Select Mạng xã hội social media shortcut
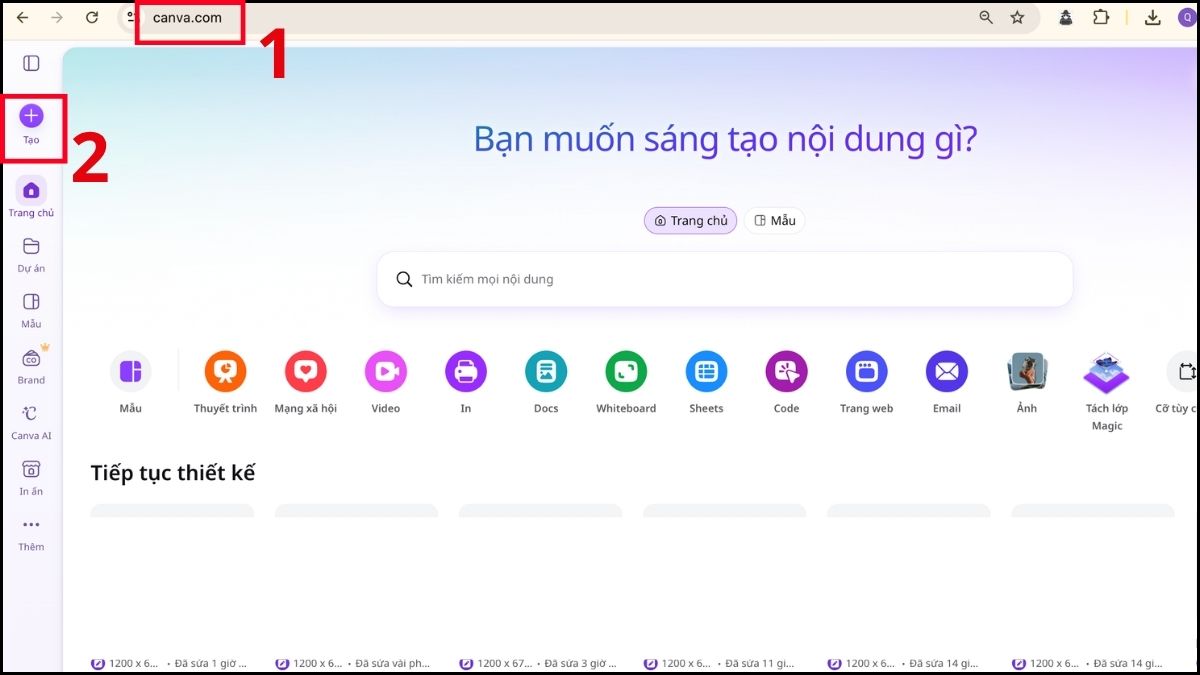1200x675 pixels. point(306,381)
